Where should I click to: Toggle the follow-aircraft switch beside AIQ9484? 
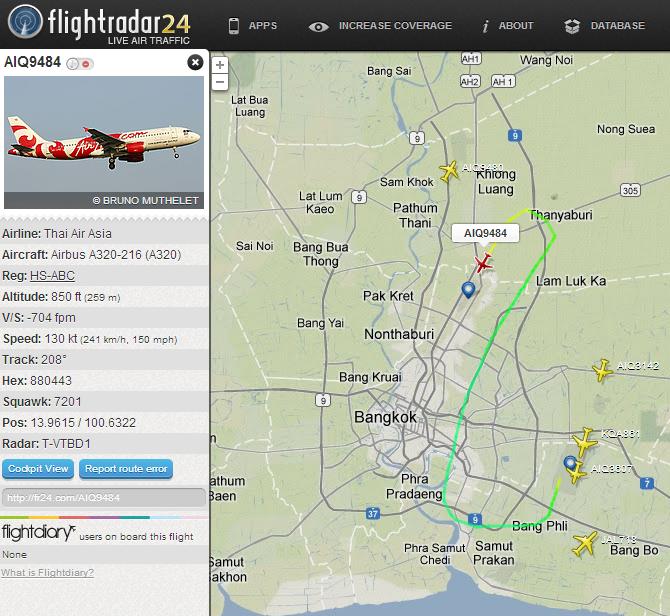[80, 64]
